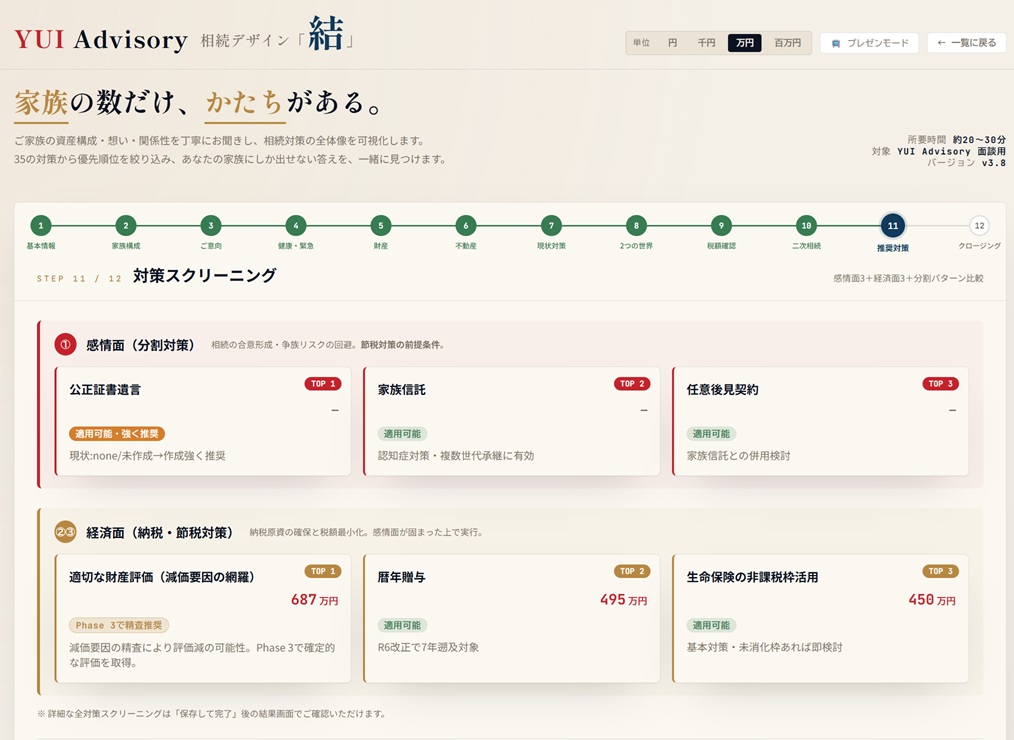Click 適用可能 tag on 暦年贈与 card
This screenshot has width=1014, height=740.
pyautogui.click(x=402, y=626)
